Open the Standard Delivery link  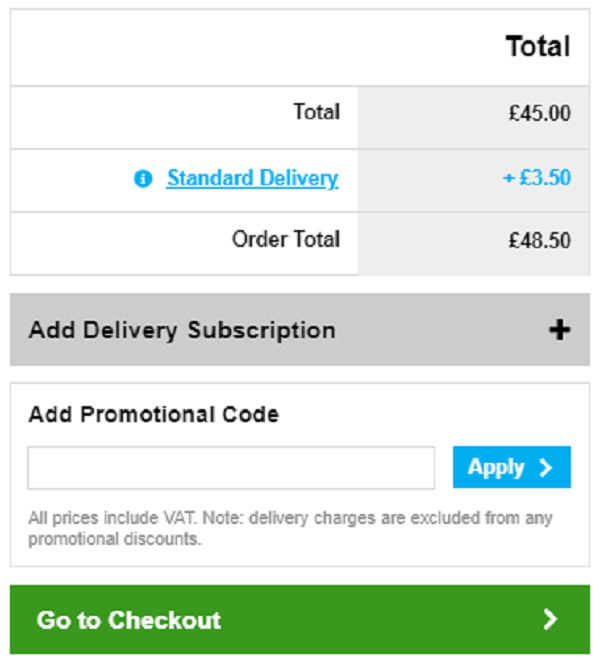coord(252,178)
